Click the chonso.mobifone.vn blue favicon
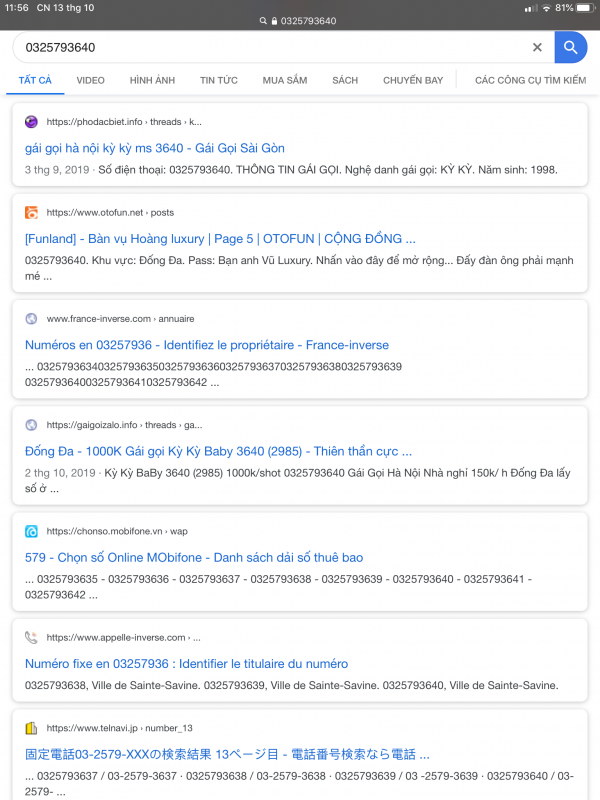This screenshot has height=800, width=600. 31,531
